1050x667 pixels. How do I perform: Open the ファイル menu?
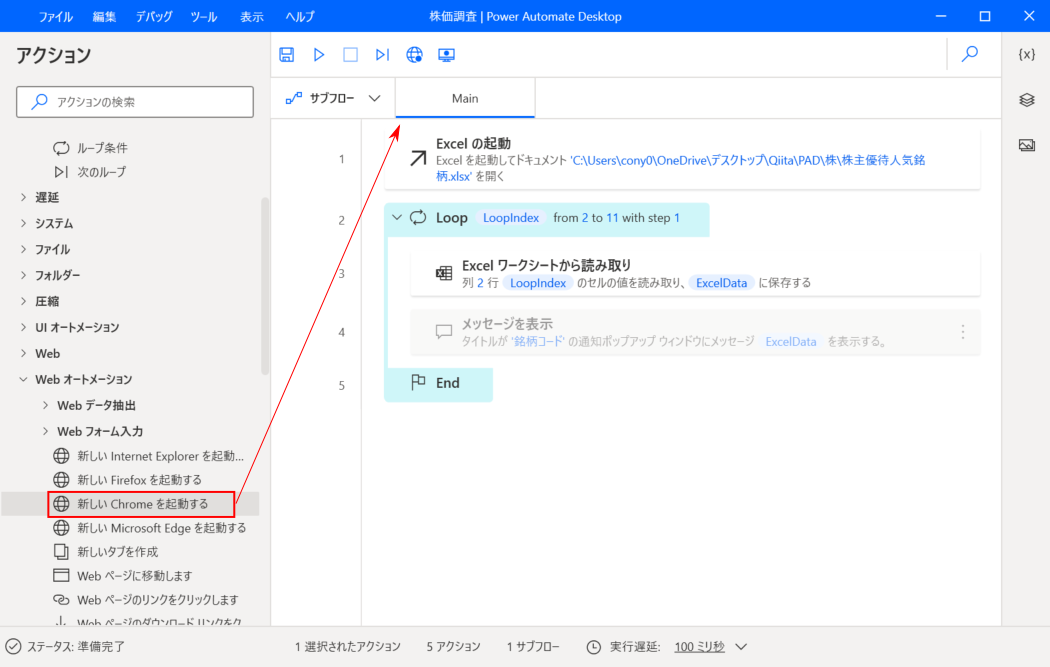pos(55,16)
